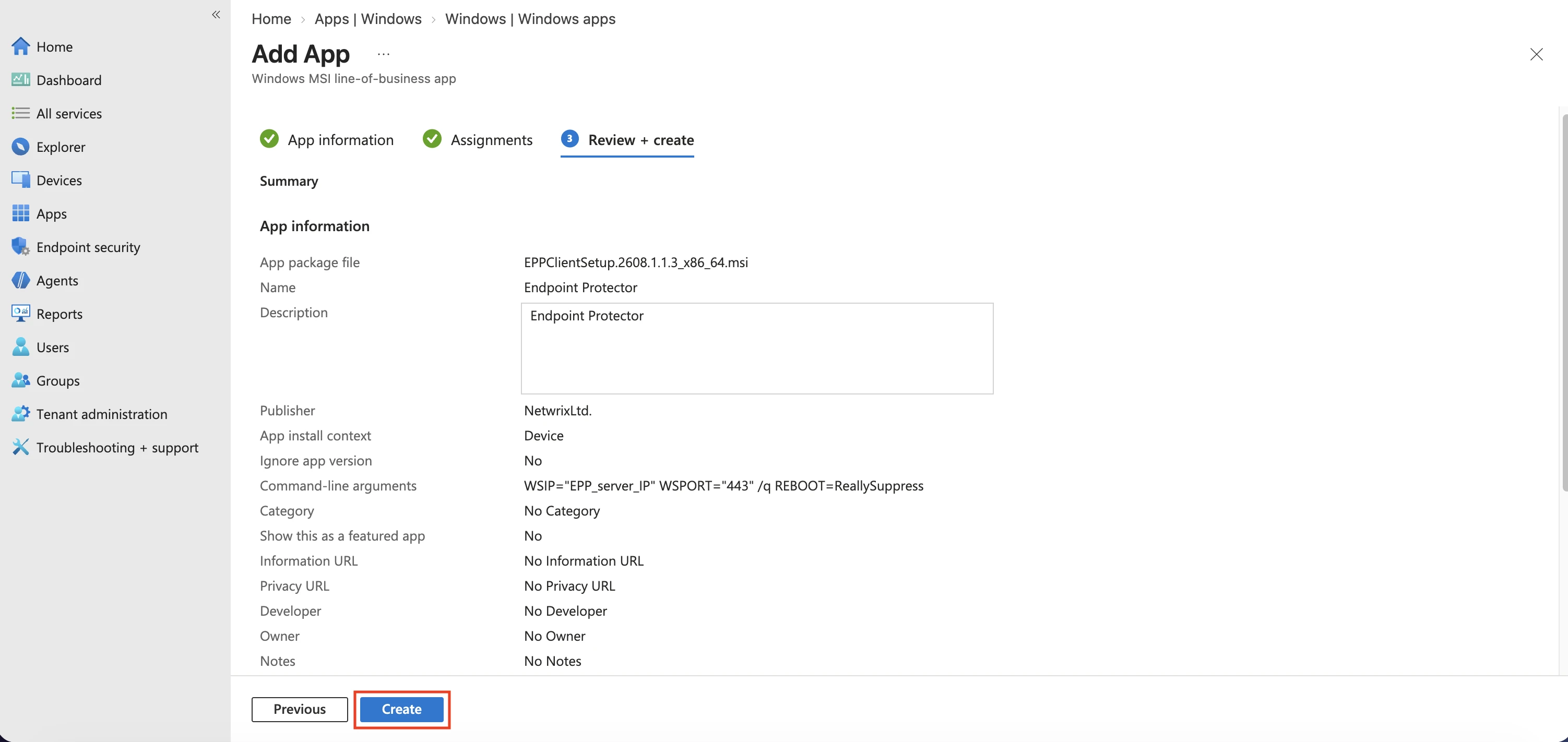This screenshot has width=1568, height=742.
Task: Click the Name value Endpoint Protector
Action: [x=581, y=288]
